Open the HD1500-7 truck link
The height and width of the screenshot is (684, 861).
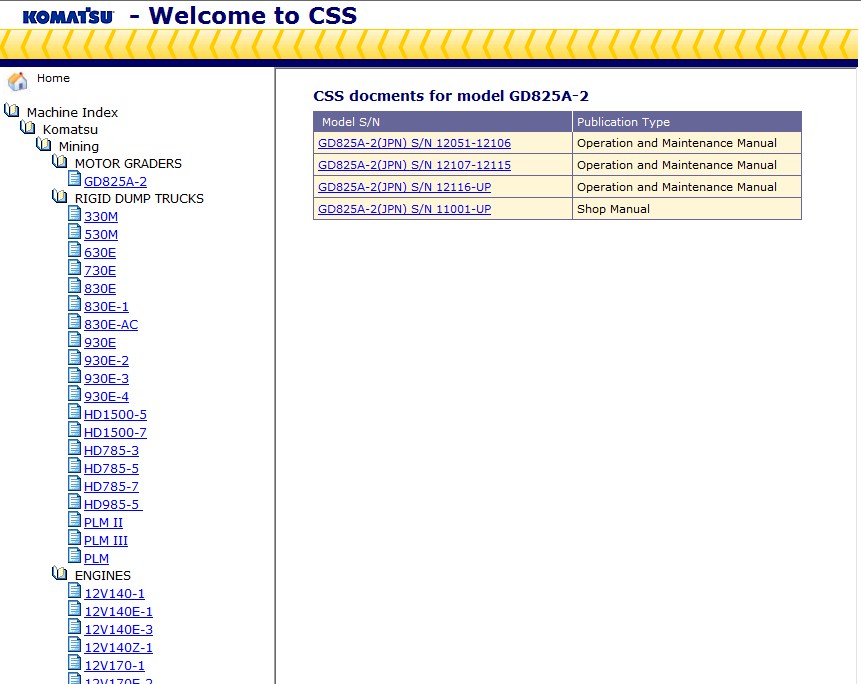115,433
